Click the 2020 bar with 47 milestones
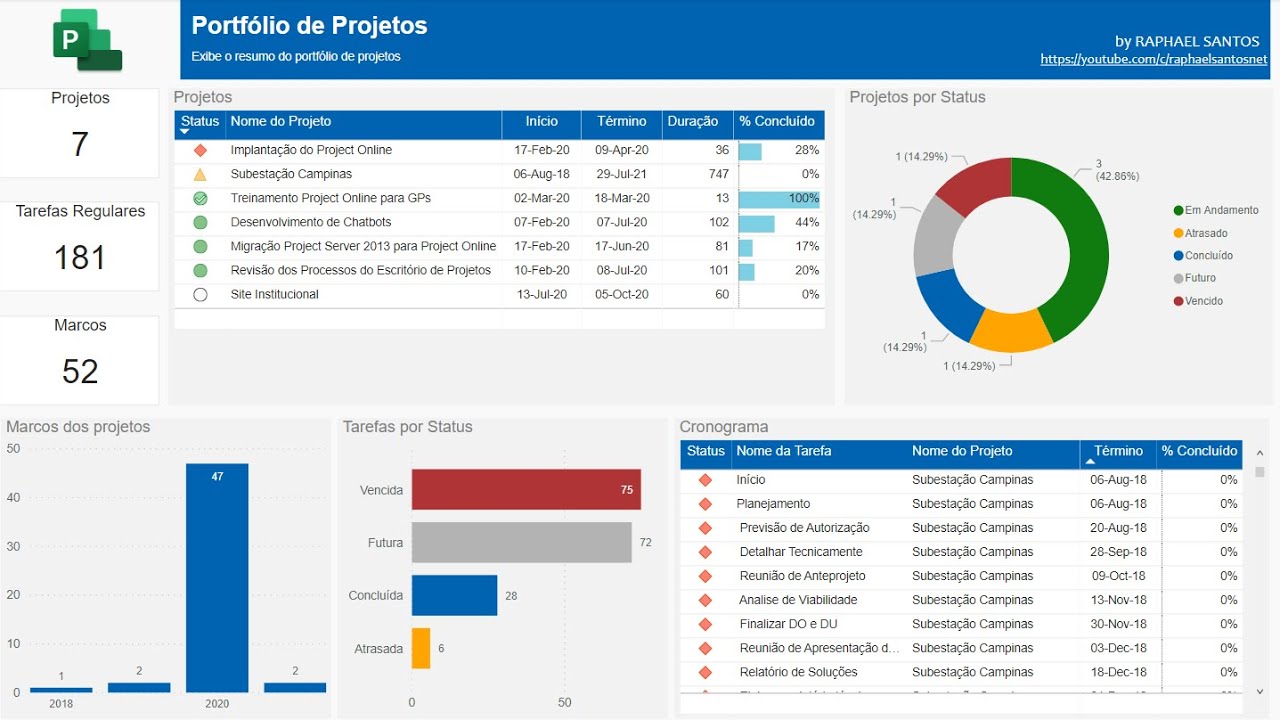Screen dimensions: 1280x720 pyautogui.click(x=217, y=578)
